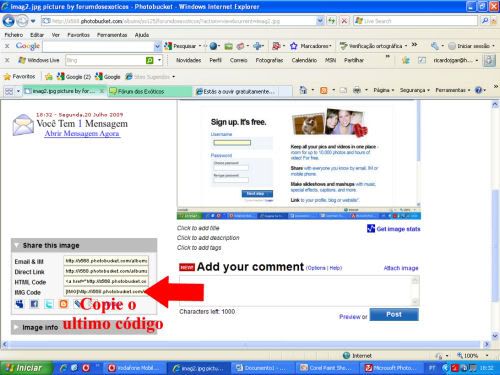Open the Página dropdown menu
The height and width of the screenshot is (375, 500).
coord(384,90)
